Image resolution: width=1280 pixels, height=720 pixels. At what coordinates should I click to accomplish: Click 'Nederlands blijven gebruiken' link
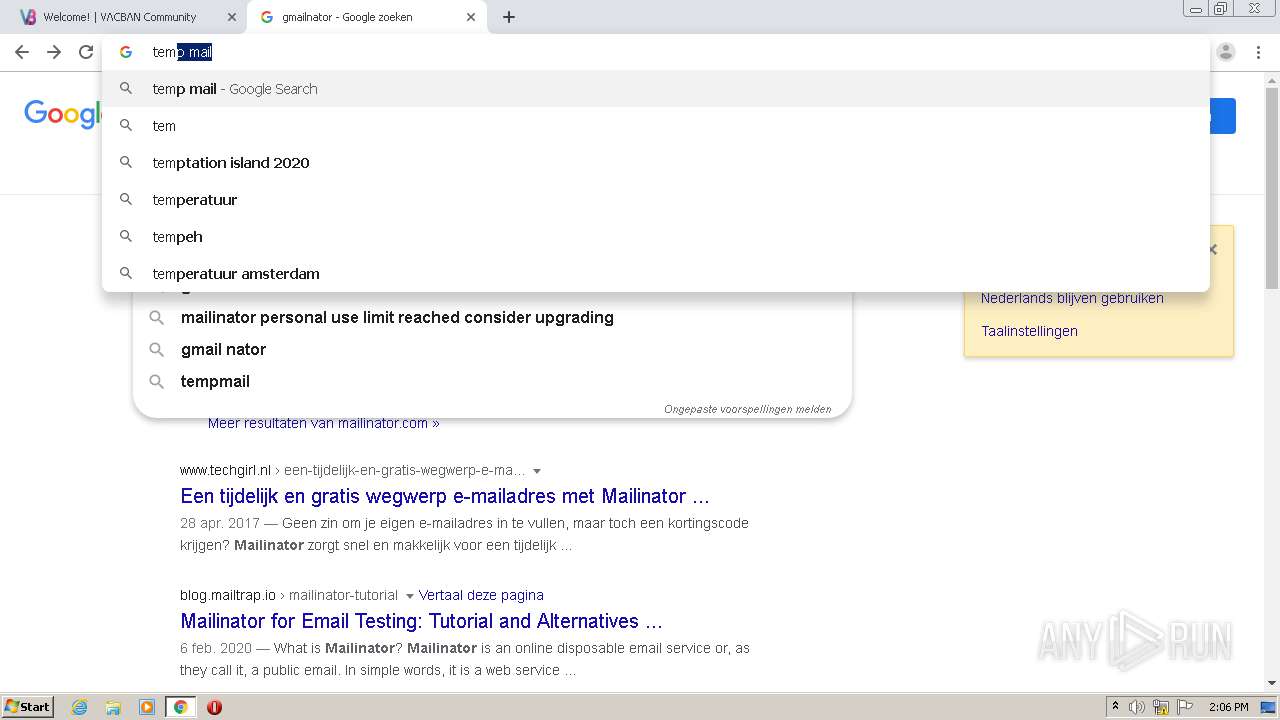click(1072, 298)
